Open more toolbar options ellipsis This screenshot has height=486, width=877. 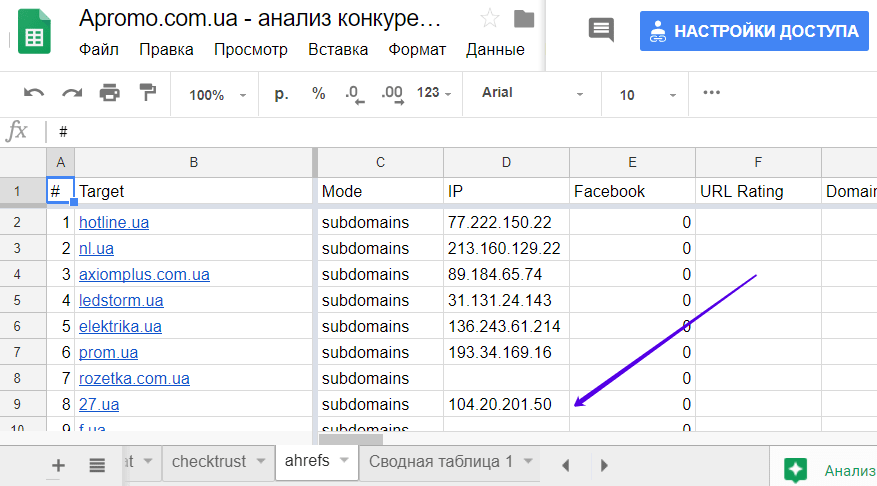point(712,93)
